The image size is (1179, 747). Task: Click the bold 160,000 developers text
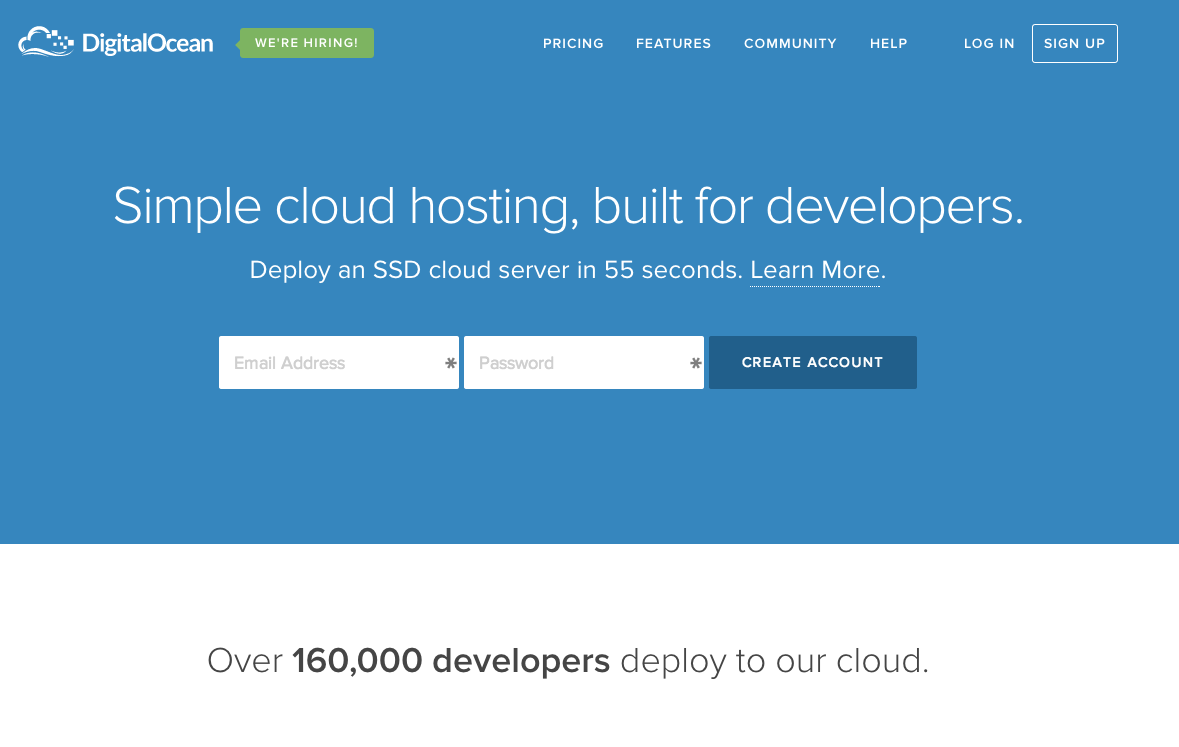(451, 661)
